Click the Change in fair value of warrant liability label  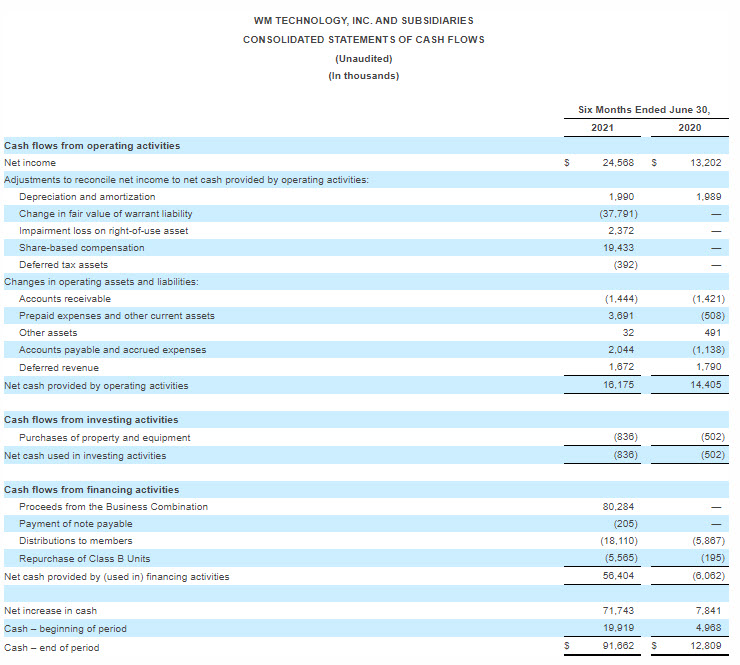[105, 213]
